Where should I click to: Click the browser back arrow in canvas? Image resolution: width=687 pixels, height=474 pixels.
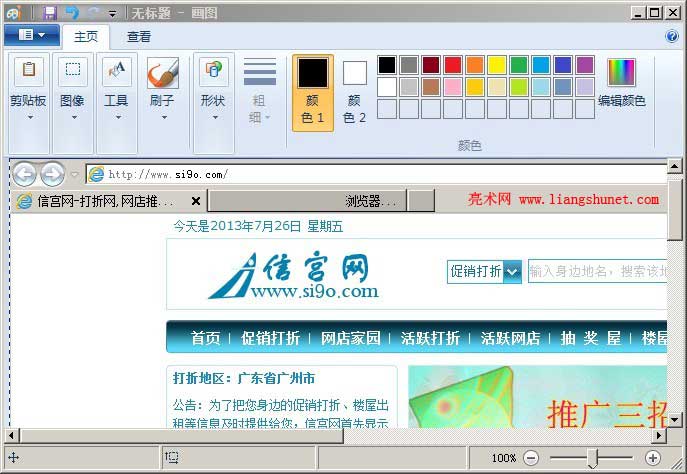point(25,174)
